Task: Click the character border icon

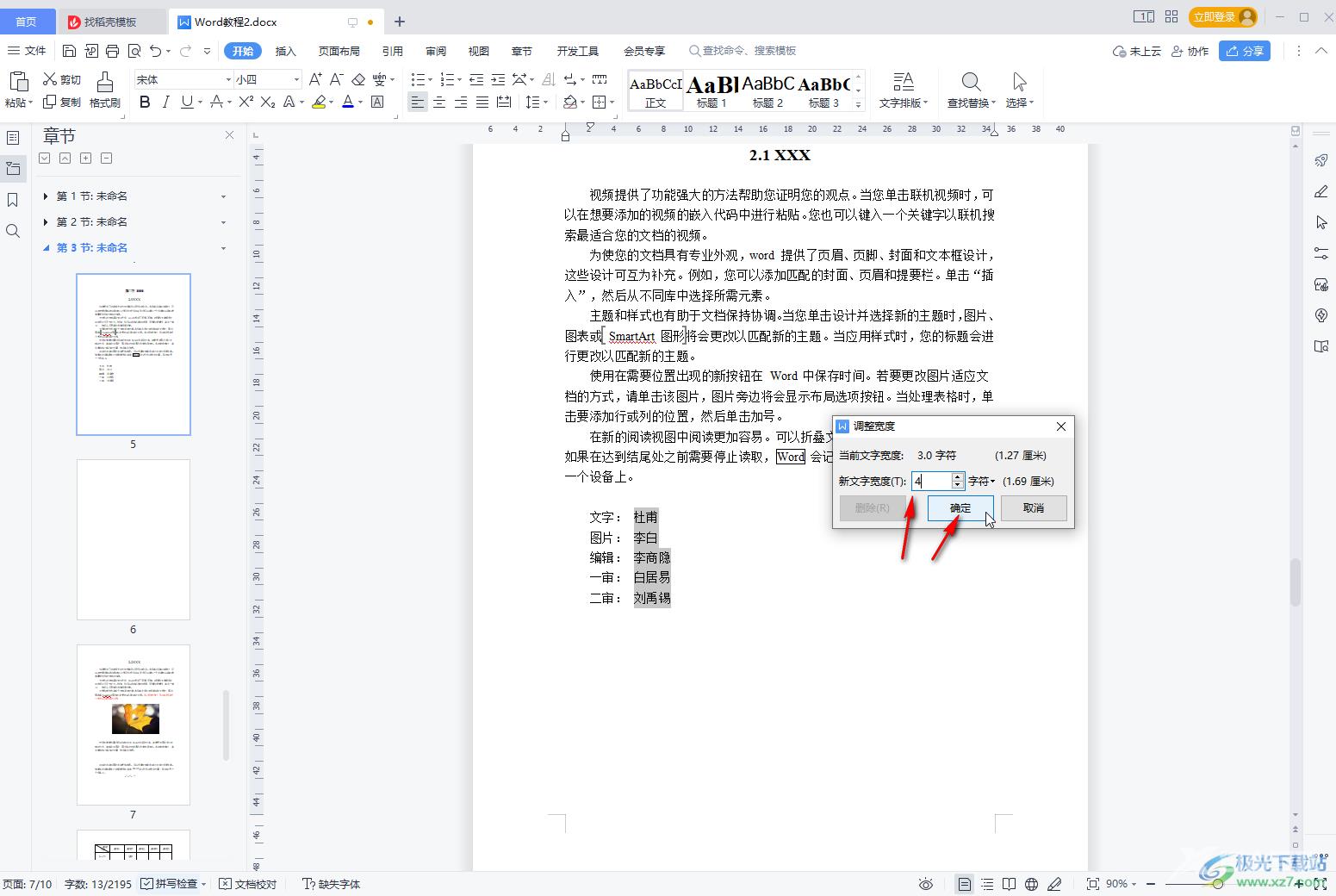Action: 377,102
